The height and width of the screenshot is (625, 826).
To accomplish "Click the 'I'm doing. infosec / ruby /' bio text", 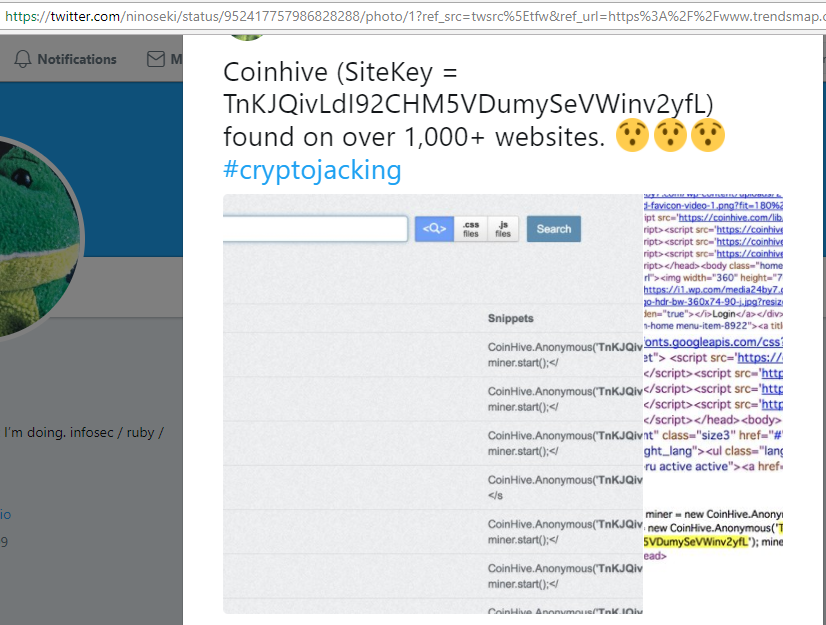I will tap(84, 433).
